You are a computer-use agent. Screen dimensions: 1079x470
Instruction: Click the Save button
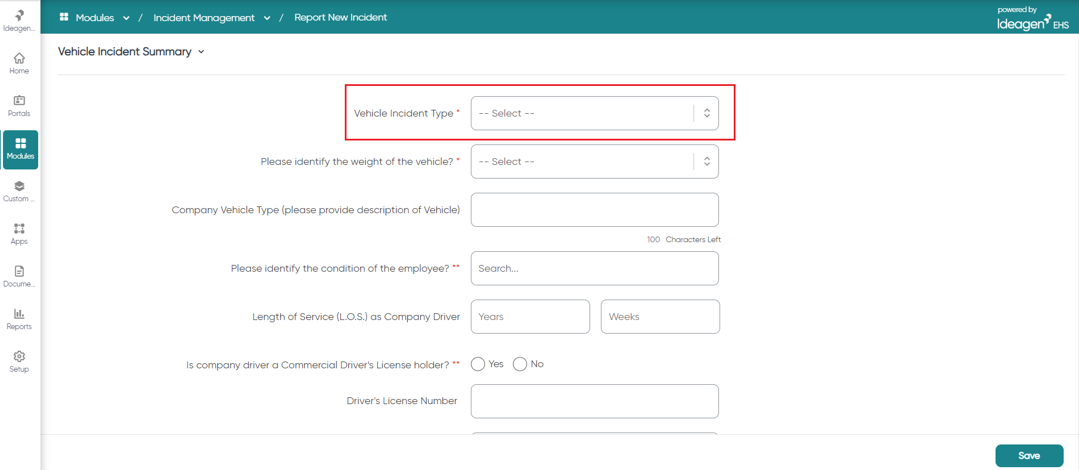coord(1029,456)
